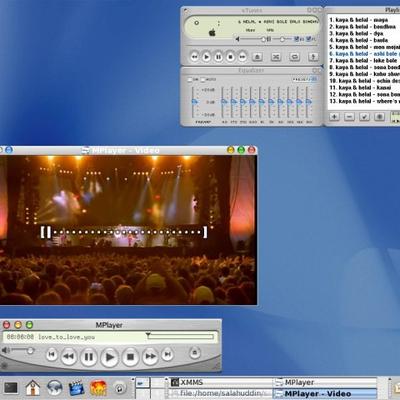
Task: Skip to next track in XMMS player
Action: 242,57
